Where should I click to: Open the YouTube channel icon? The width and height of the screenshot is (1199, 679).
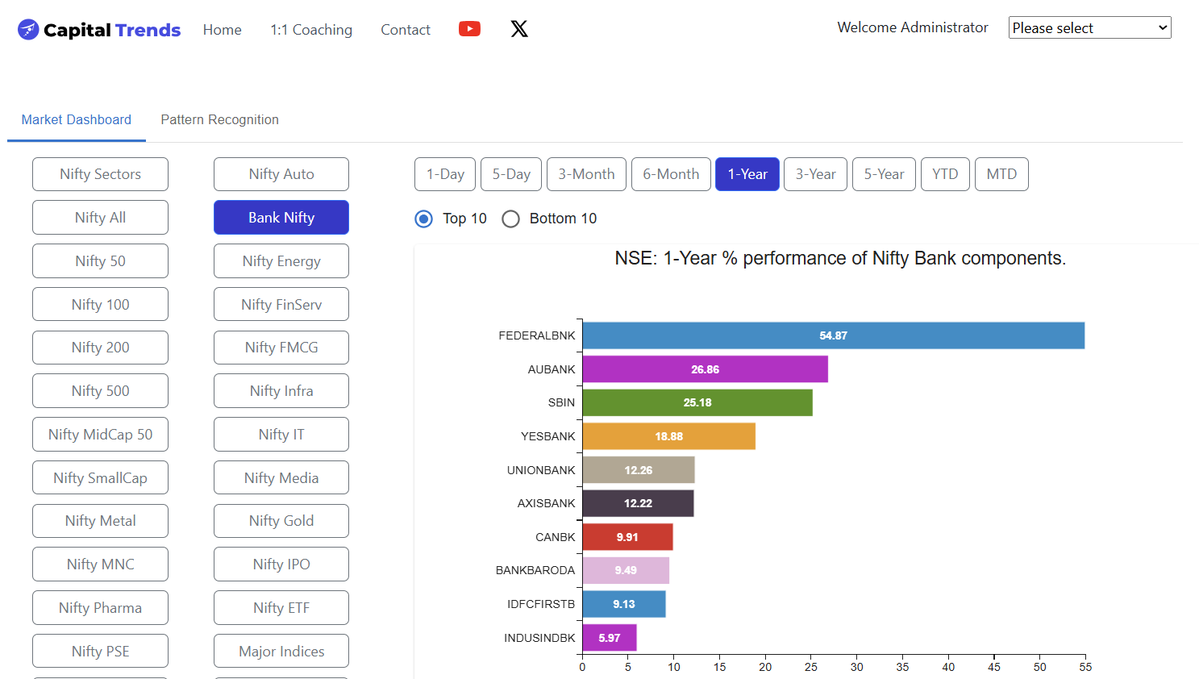click(x=470, y=29)
